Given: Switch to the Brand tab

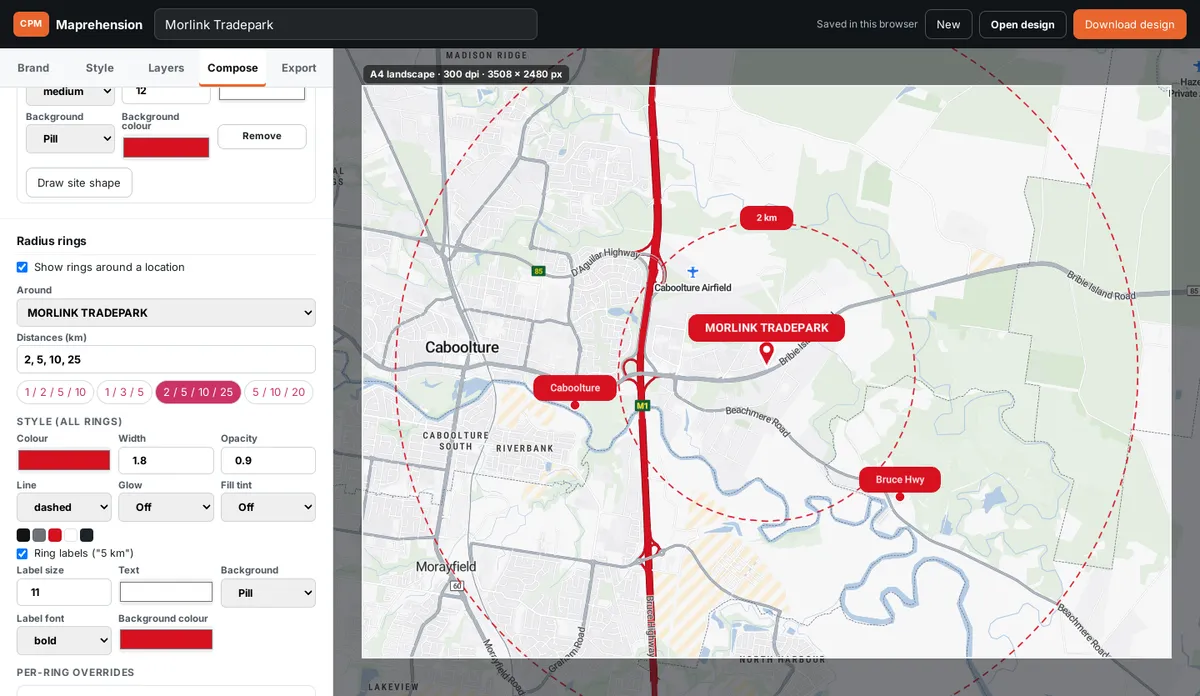Looking at the screenshot, I should (x=33, y=68).
